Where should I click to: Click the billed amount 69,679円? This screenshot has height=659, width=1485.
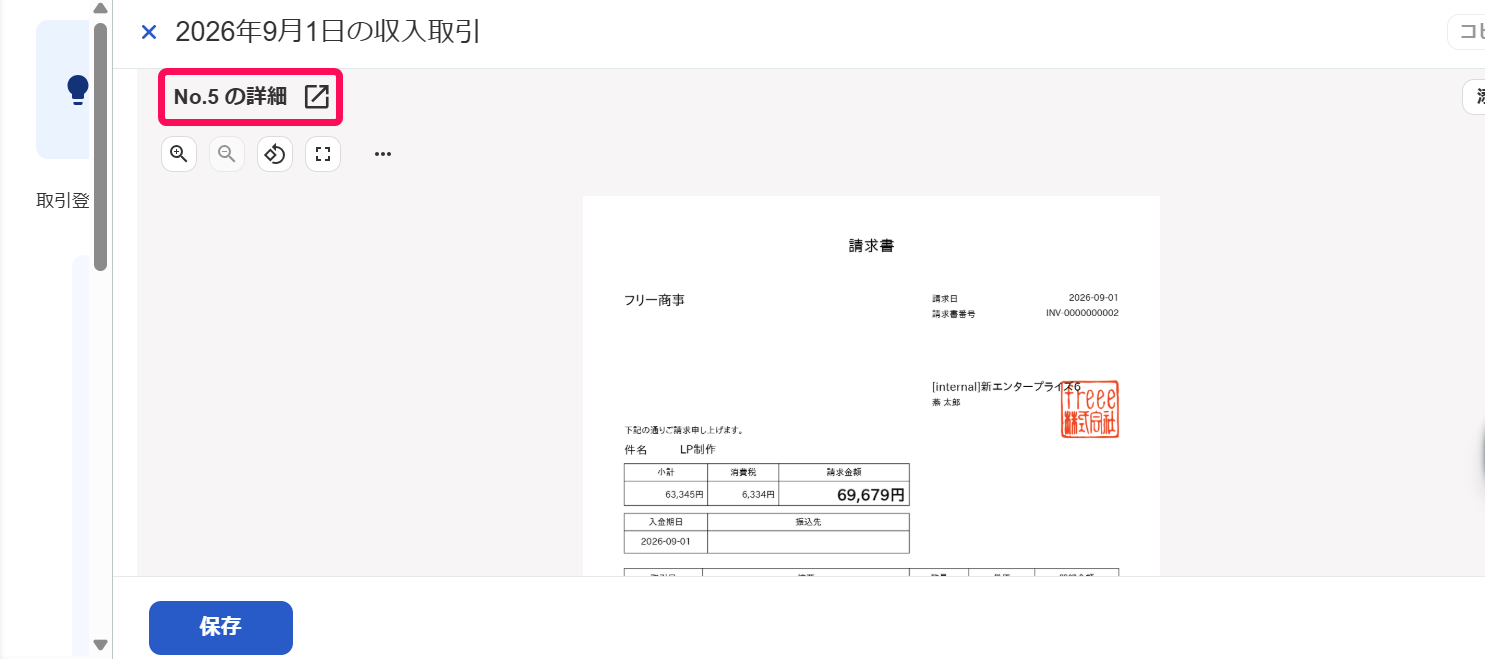(x=871, y=495)
